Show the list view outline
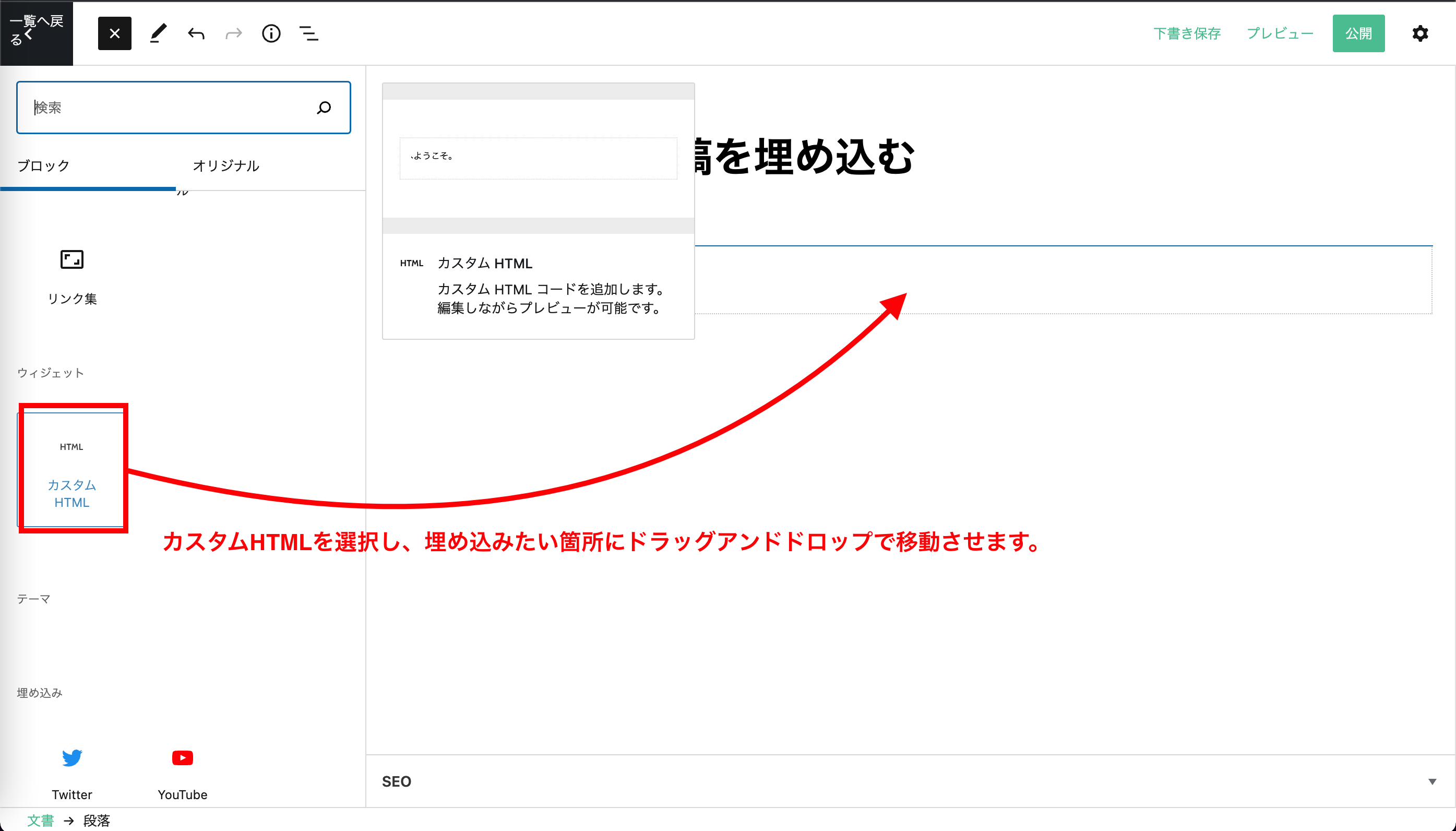This screenshot has height=831, width=1456. 308,34
